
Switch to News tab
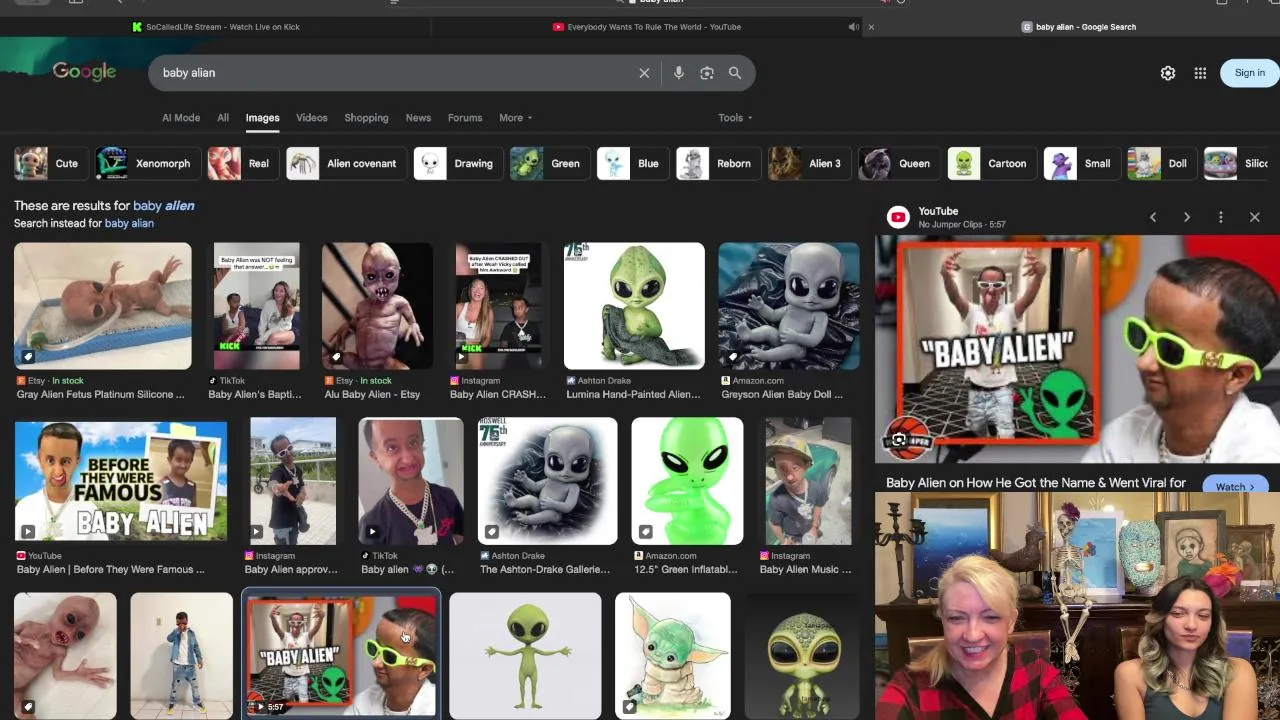[418, 118]
